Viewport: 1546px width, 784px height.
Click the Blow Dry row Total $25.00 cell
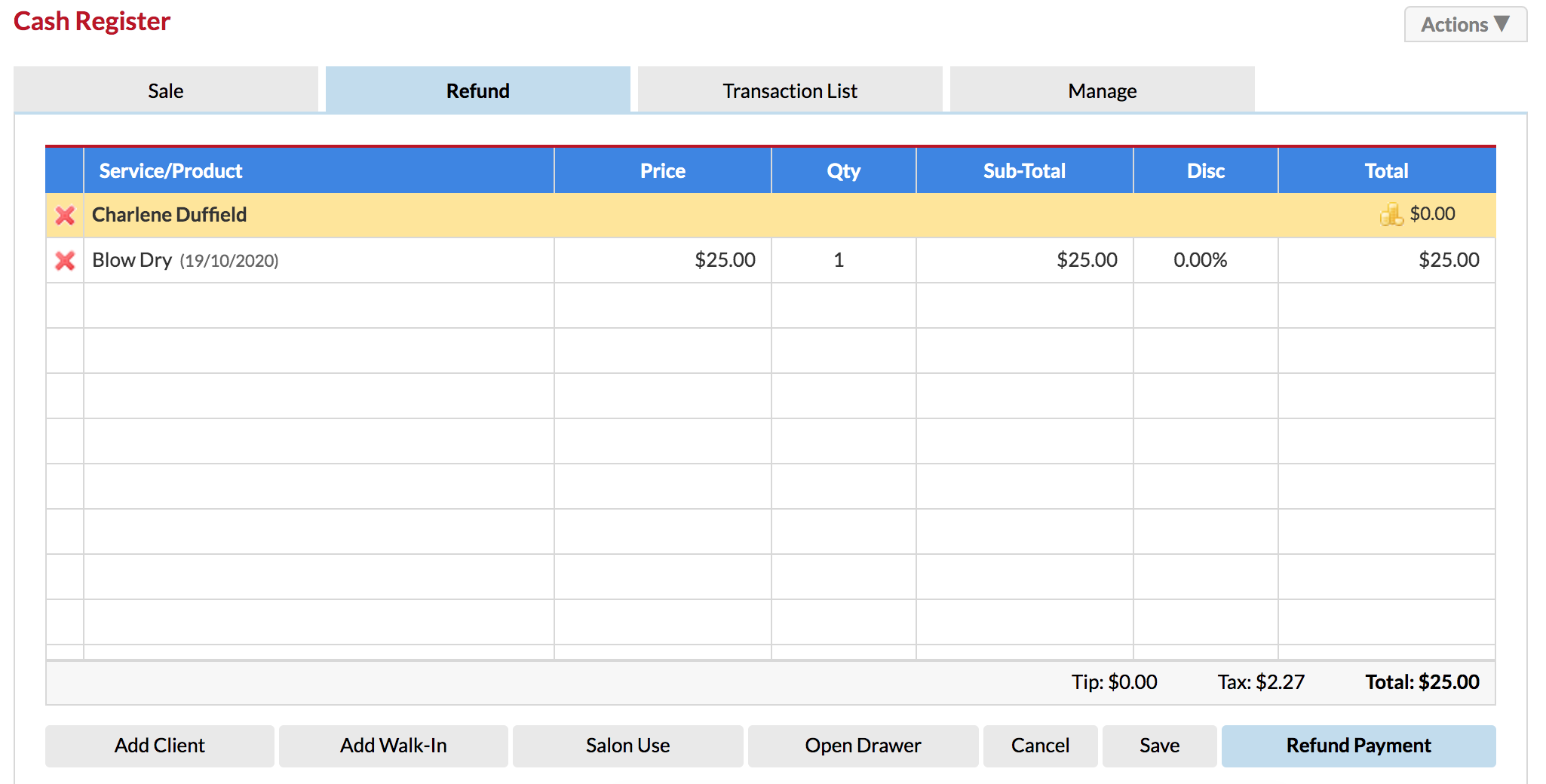click(x=1387, y=260)
